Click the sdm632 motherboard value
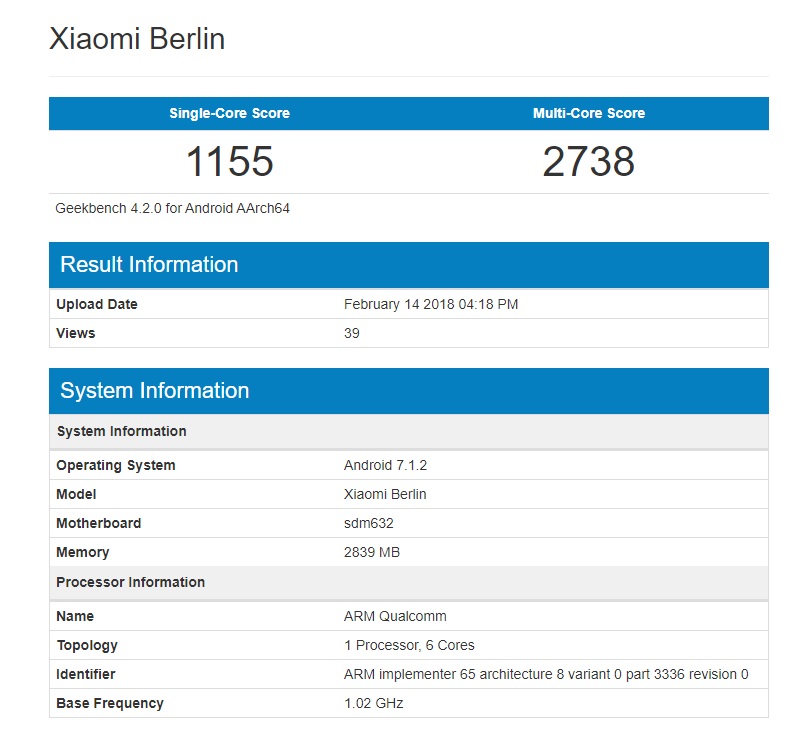The image size is (800, 732). 365,523
